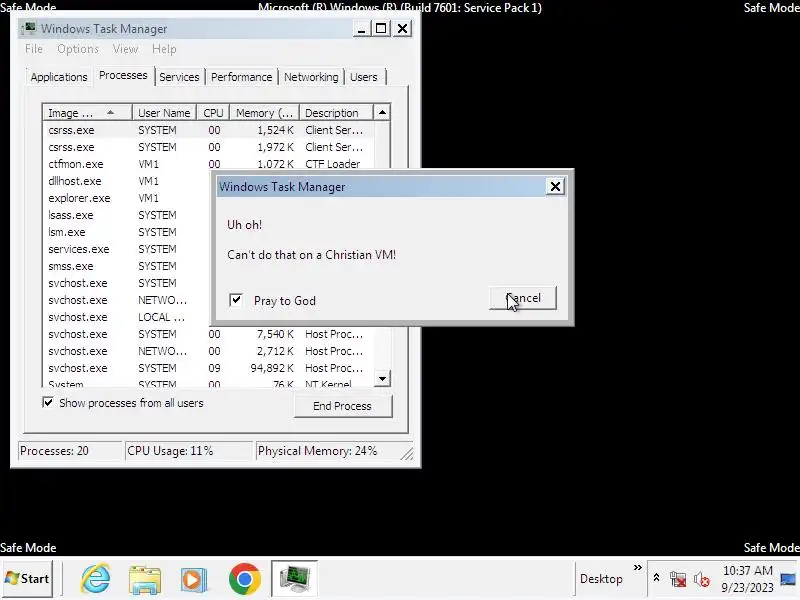Close the Uh oh dialog

click(x=555, y=187)
